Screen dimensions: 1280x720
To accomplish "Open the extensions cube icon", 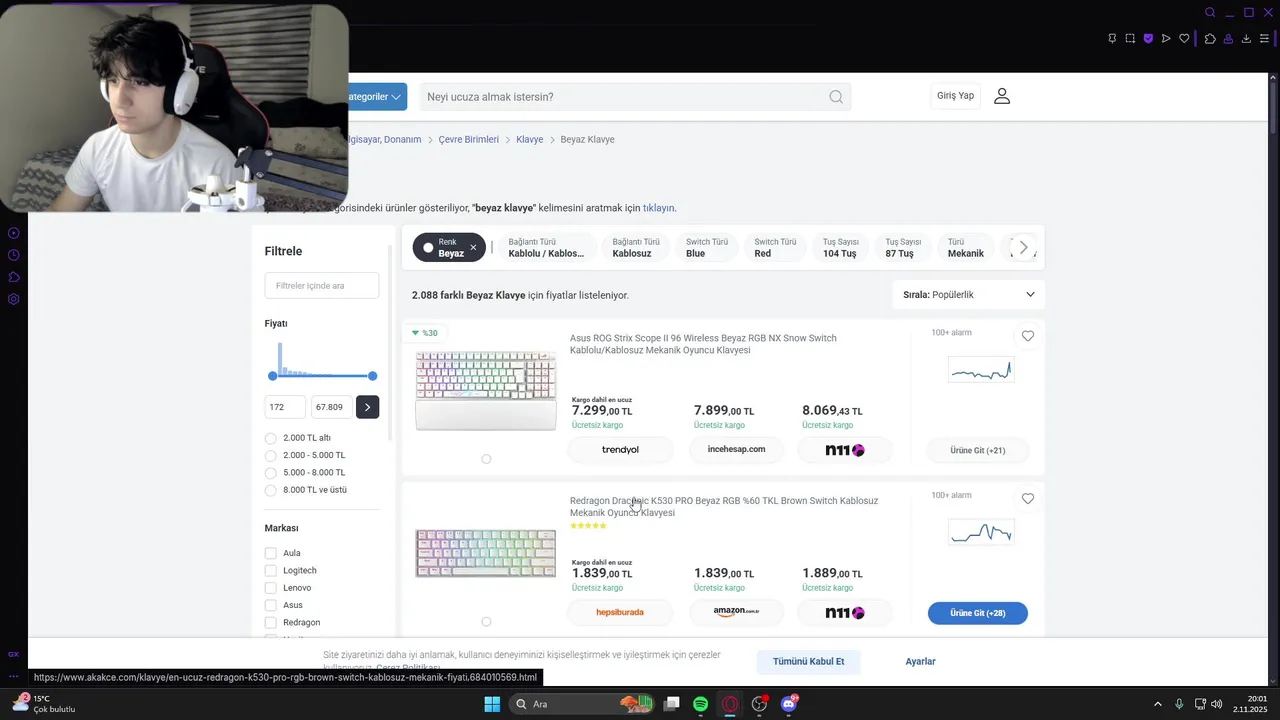I will [1210, 39].
